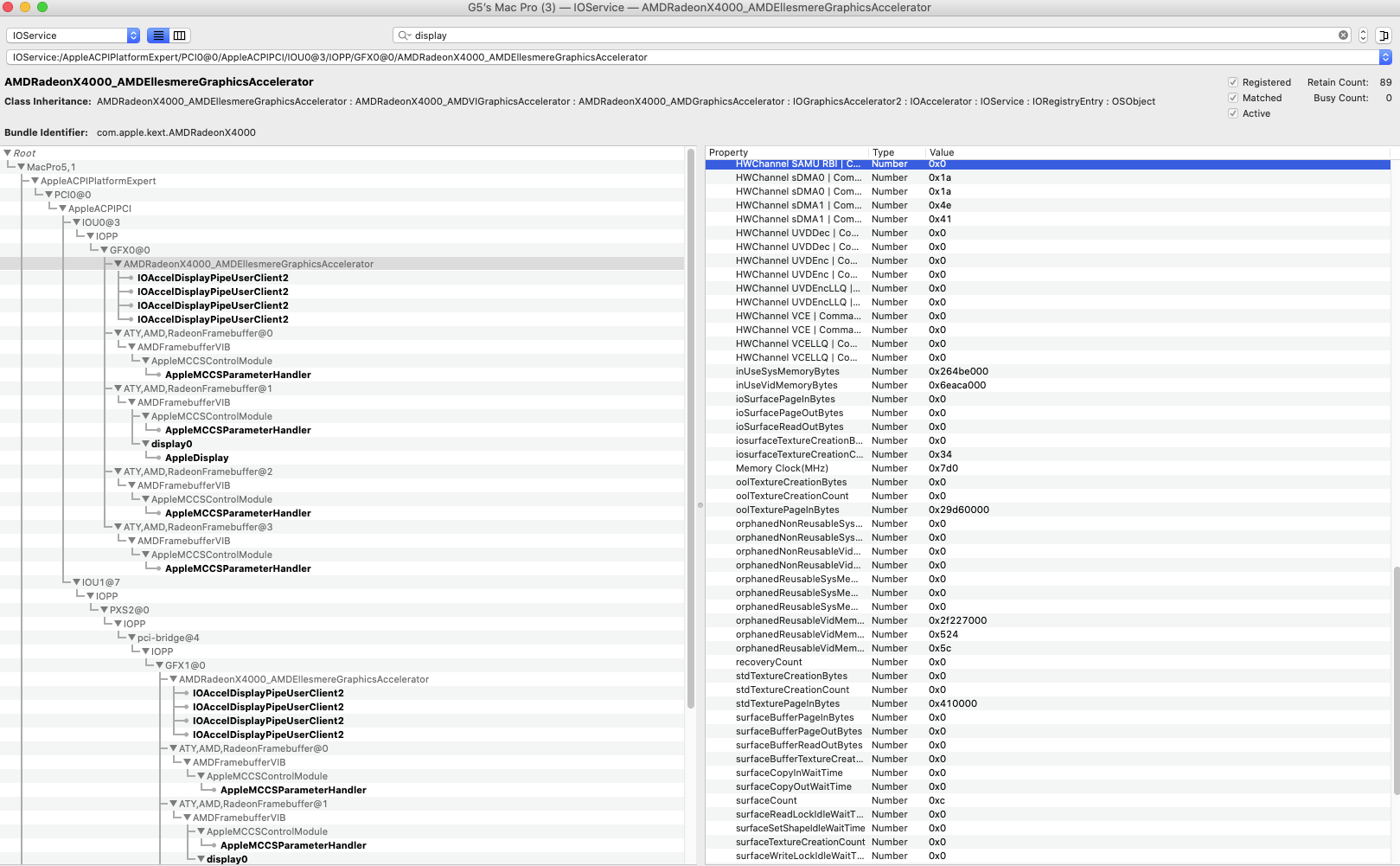Collapse ATY,AMD,RadeonFramebuffer@0 under GFX0
The width and height of the screenshot is (1400, 866).
pyautogui.click(x=118, y=333)
